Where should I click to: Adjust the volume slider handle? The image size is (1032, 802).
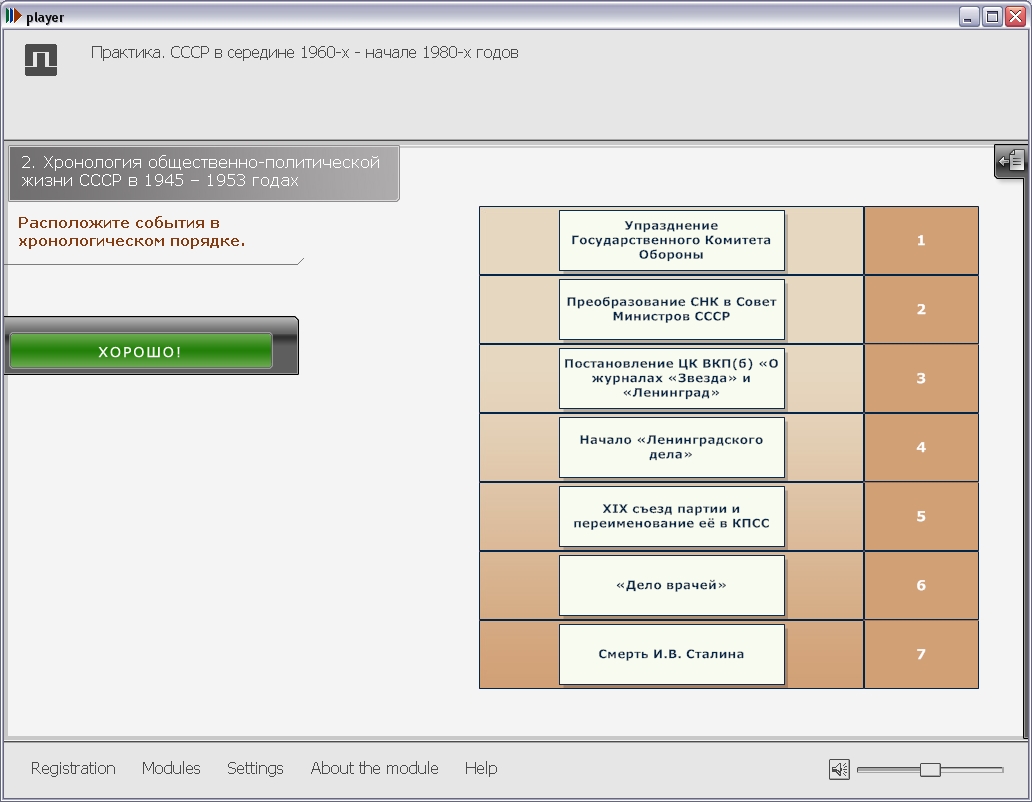point(930,769)
